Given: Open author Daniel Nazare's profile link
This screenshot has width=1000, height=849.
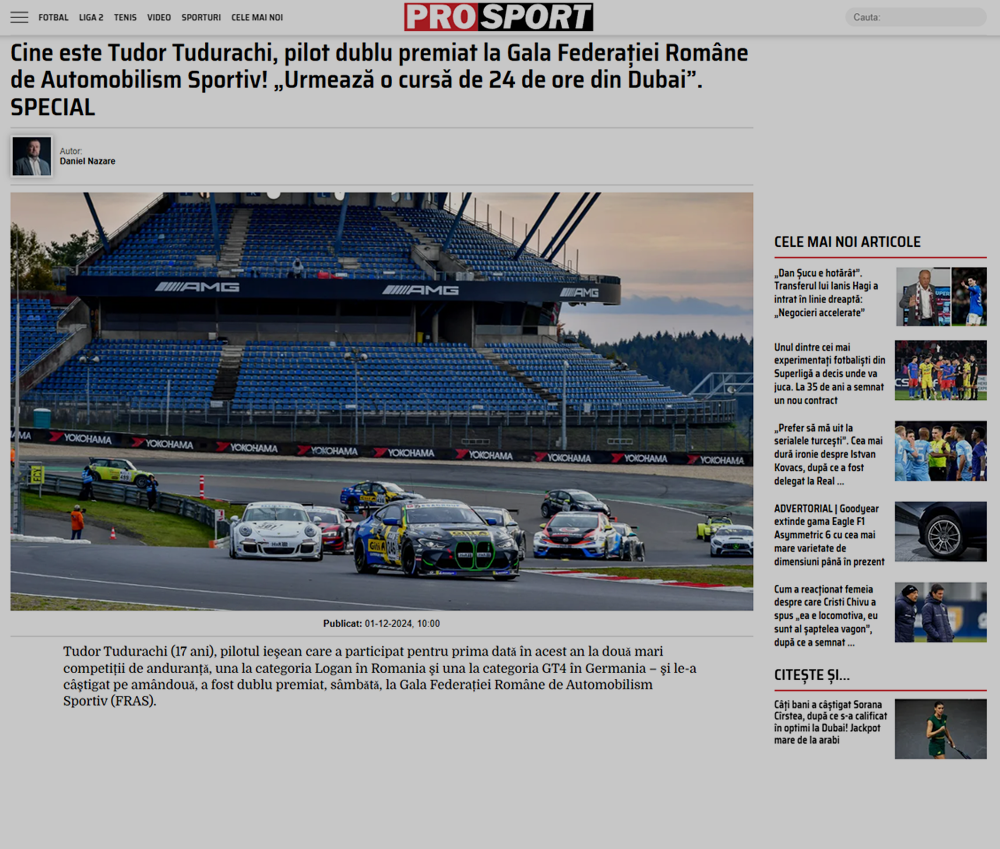Looking at the screenshot, I should point(87,161).
